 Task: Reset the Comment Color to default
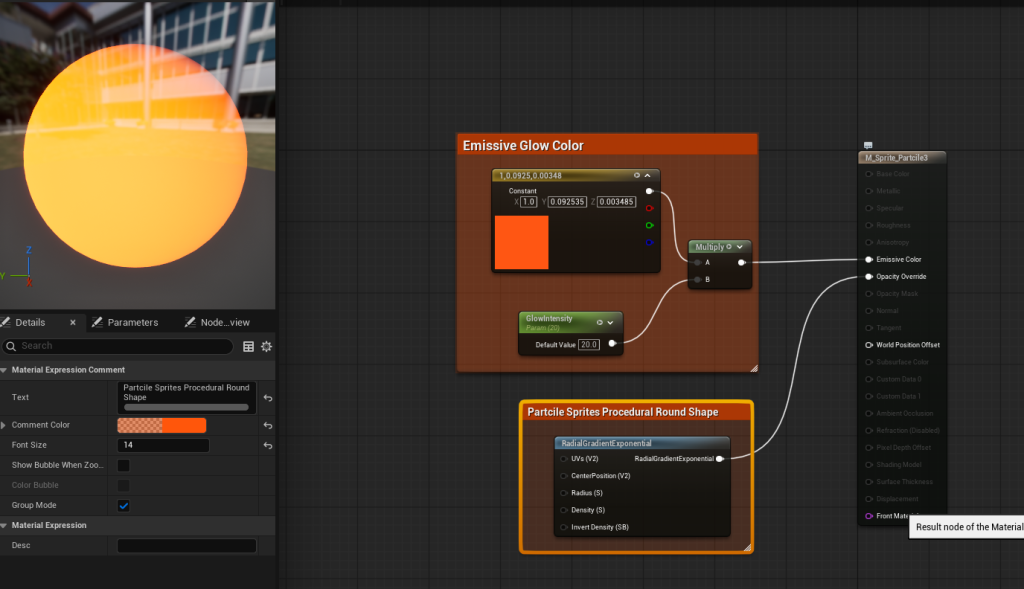pyautogui.click(x=268, y=425)
